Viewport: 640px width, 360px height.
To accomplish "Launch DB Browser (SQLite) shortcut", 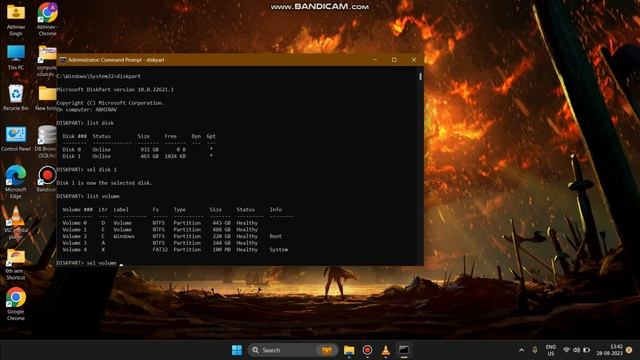I will click(x=47, y=141).
